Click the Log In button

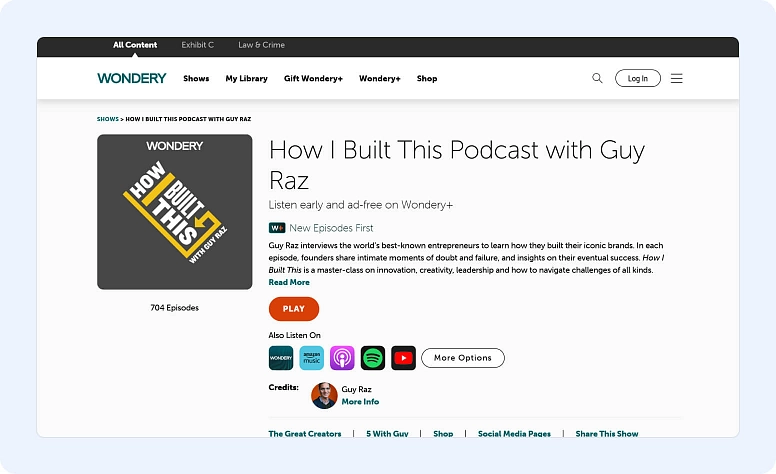coord(638,78)
